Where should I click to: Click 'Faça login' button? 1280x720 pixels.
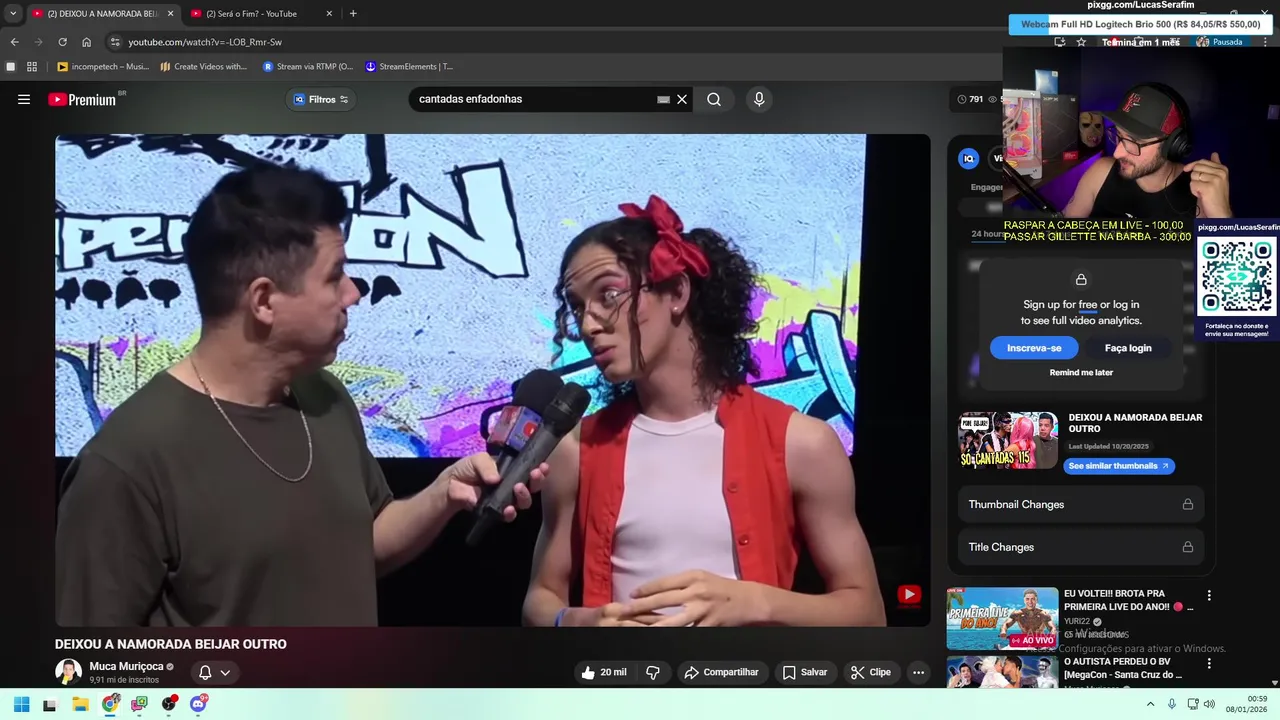[x=1128, y=348]
